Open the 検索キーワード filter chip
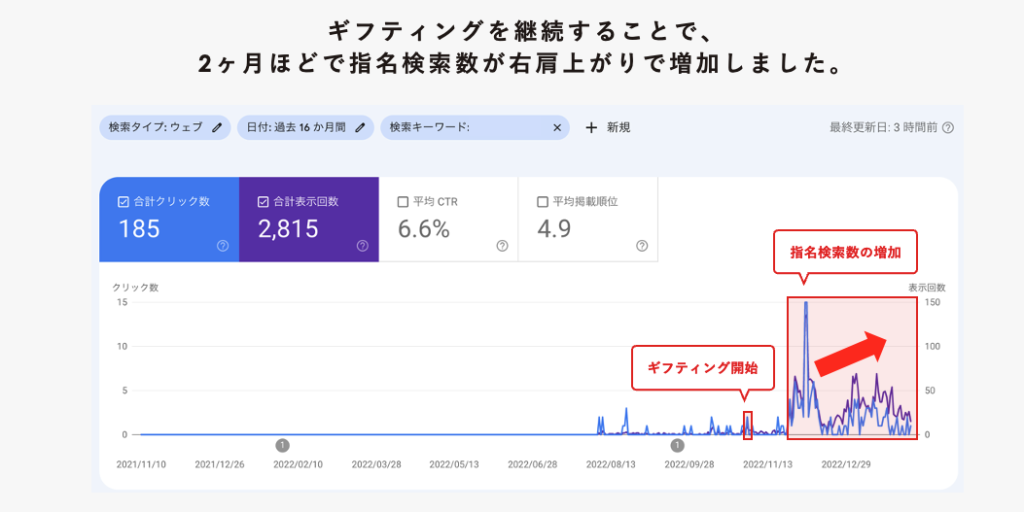Image resolution: width=1024 pixels, height=512 pixels. coord(465,128)
